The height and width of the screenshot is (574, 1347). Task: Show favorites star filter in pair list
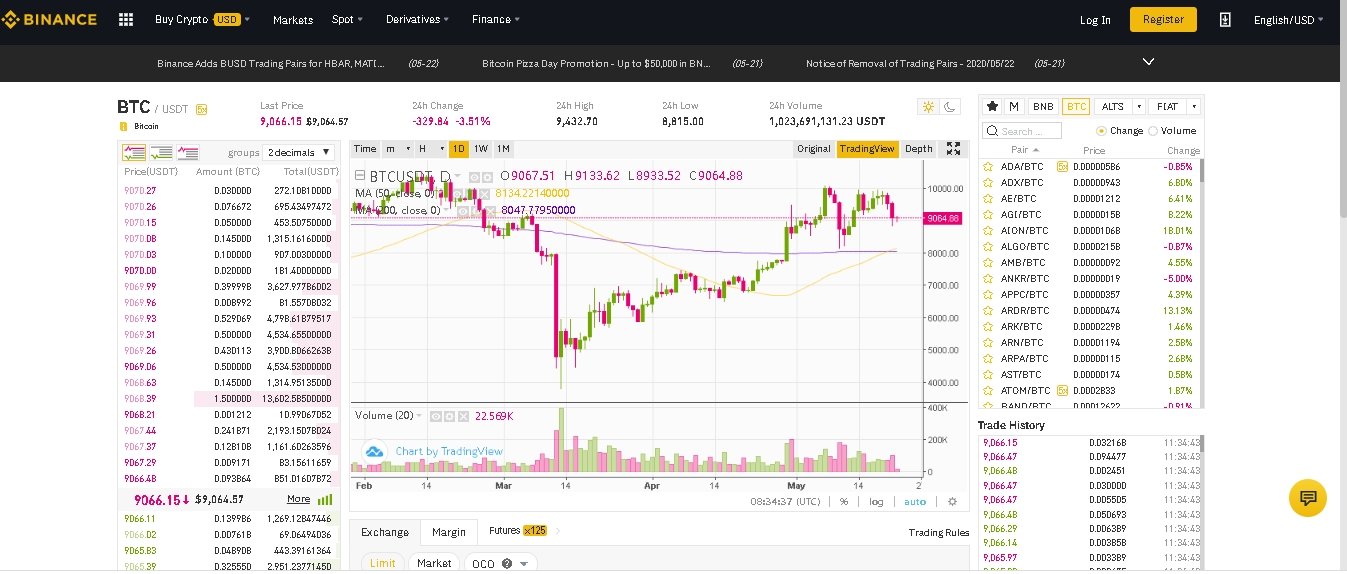(992, 106)
